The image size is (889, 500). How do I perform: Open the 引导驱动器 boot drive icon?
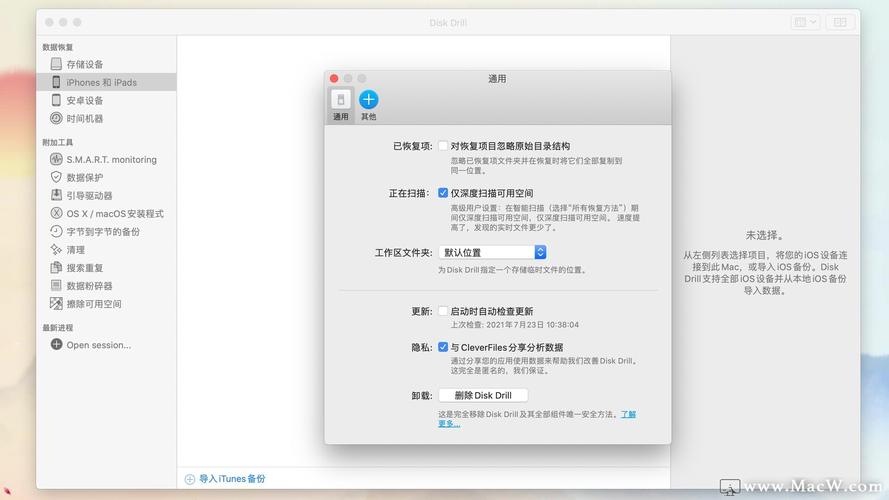(x=56, y=195)
